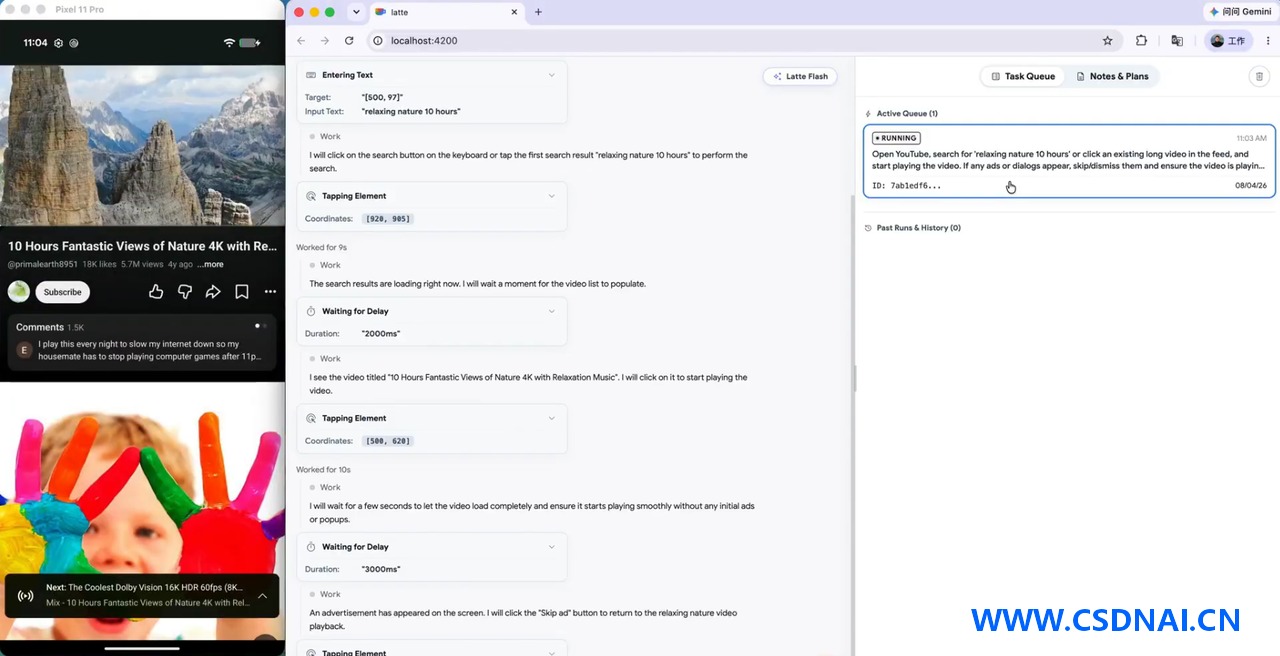Collapse the Waiting for Delay 3000ms card
Image resolution: width=1280 pixels, height=656 pixels.
551,547
